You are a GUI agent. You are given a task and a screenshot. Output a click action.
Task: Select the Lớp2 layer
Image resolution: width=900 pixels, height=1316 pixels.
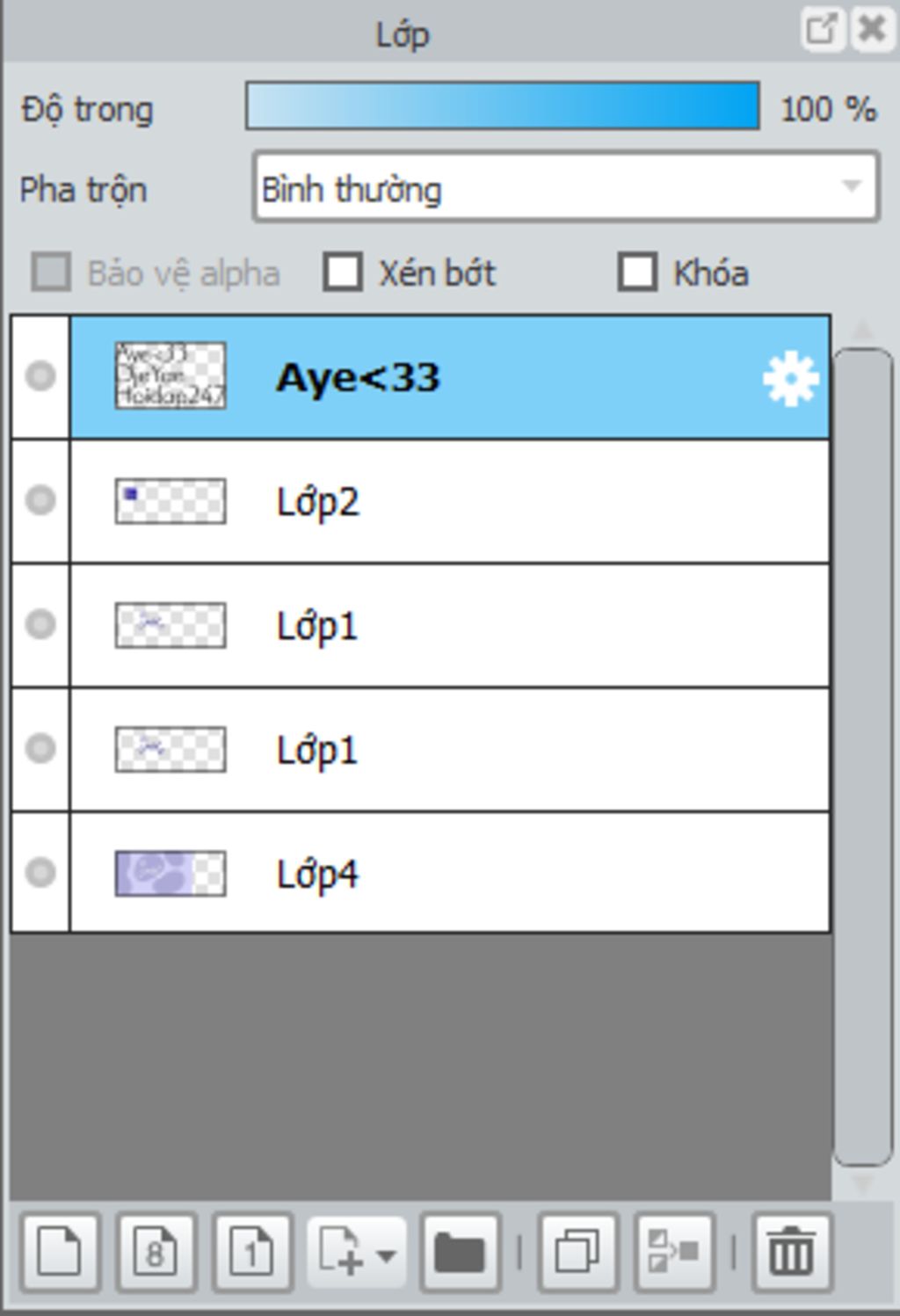click(x=450, y=502)
